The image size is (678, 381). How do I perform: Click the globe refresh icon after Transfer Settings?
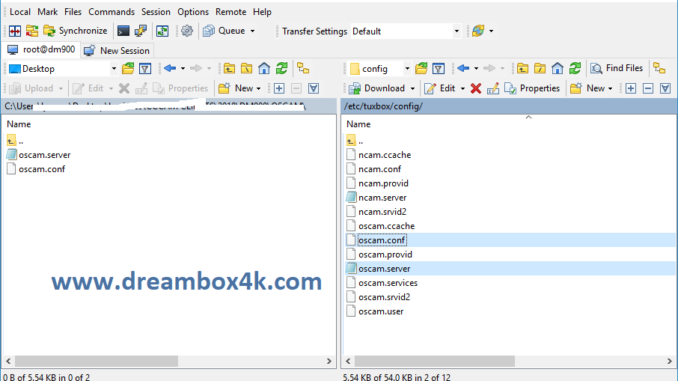coord(478,31)
